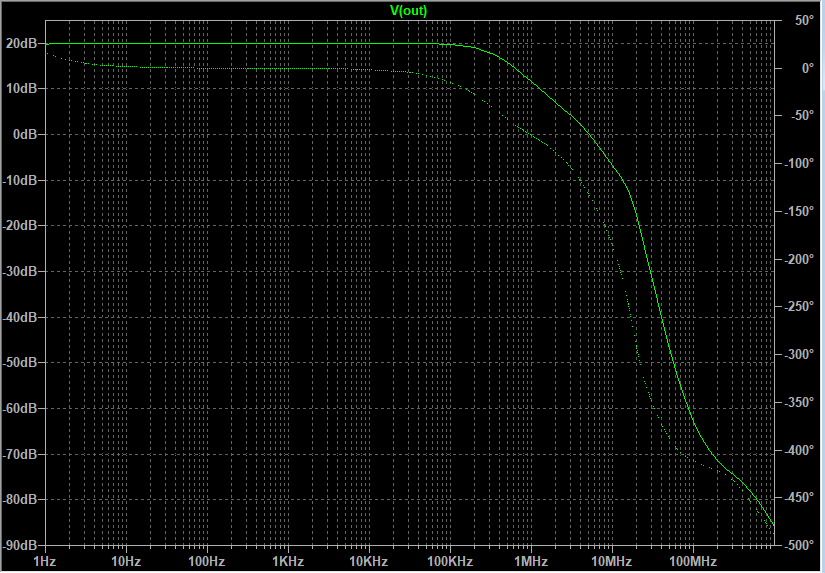Screen dimensions: 825x573
Task: Click the -20dB magnitude axis label
Action: point(20,226)
